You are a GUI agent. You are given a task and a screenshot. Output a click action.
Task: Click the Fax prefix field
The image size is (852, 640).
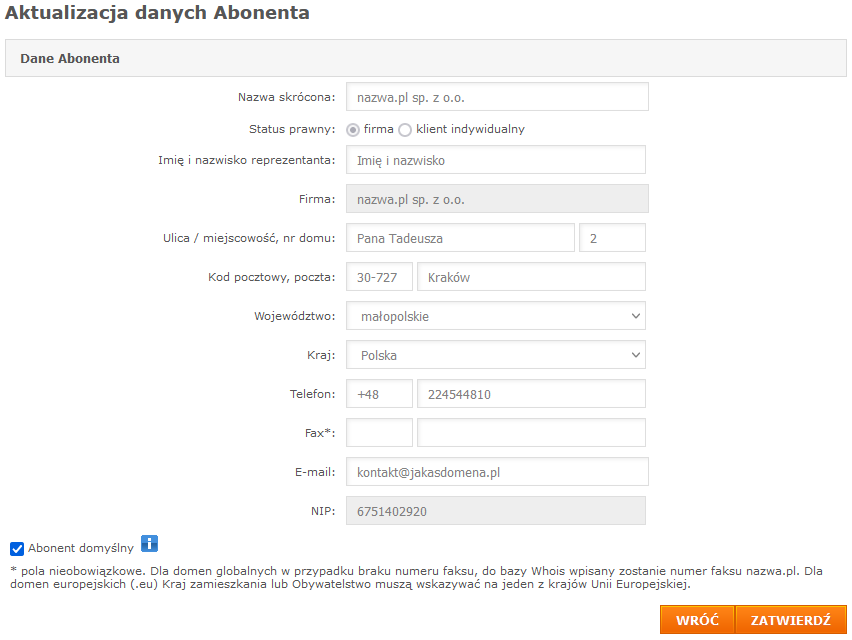379,432
